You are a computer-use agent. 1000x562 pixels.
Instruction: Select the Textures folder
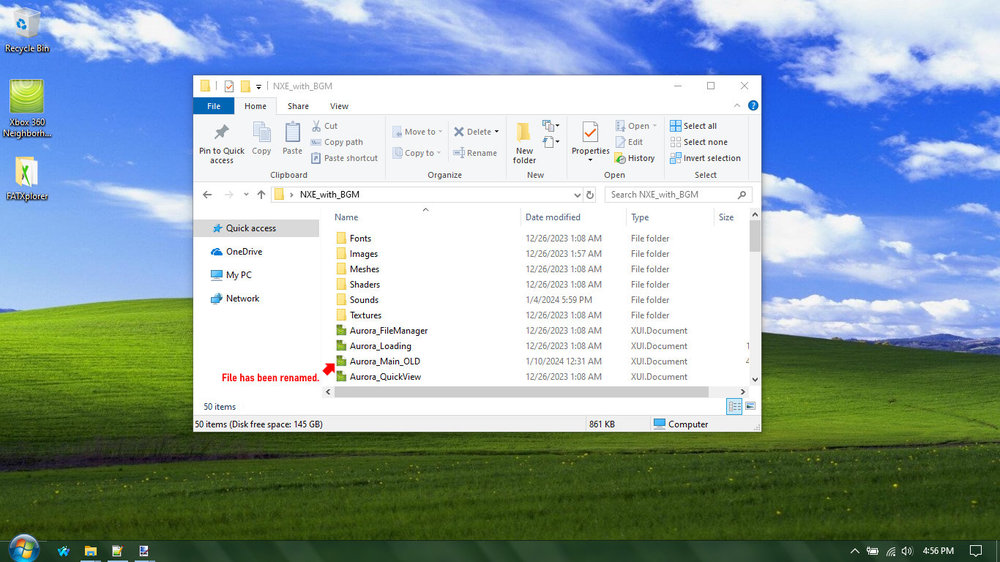tap(365, 315)
